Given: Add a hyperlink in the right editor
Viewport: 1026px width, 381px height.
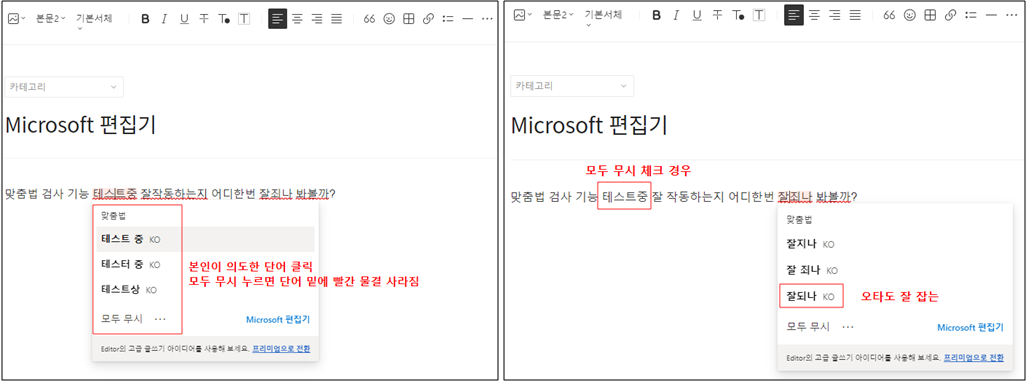Looking at the screenshot, I should coord(951,15).
